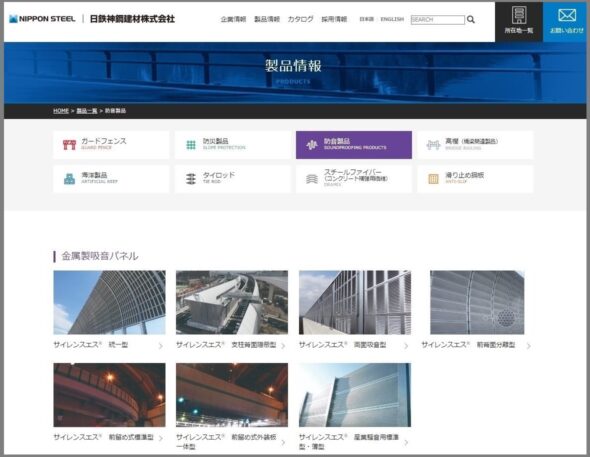Select the スチールファイバー category tile
Screen dimensions: 590x457
tap(354, 179)
